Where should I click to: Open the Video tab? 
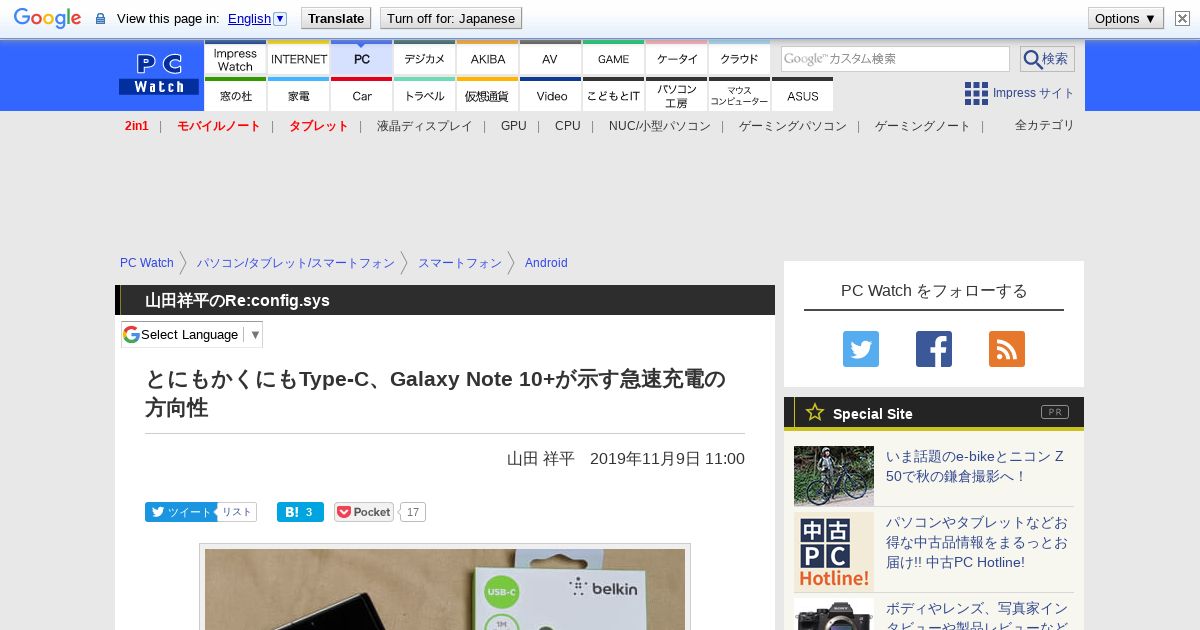[551, 95]
